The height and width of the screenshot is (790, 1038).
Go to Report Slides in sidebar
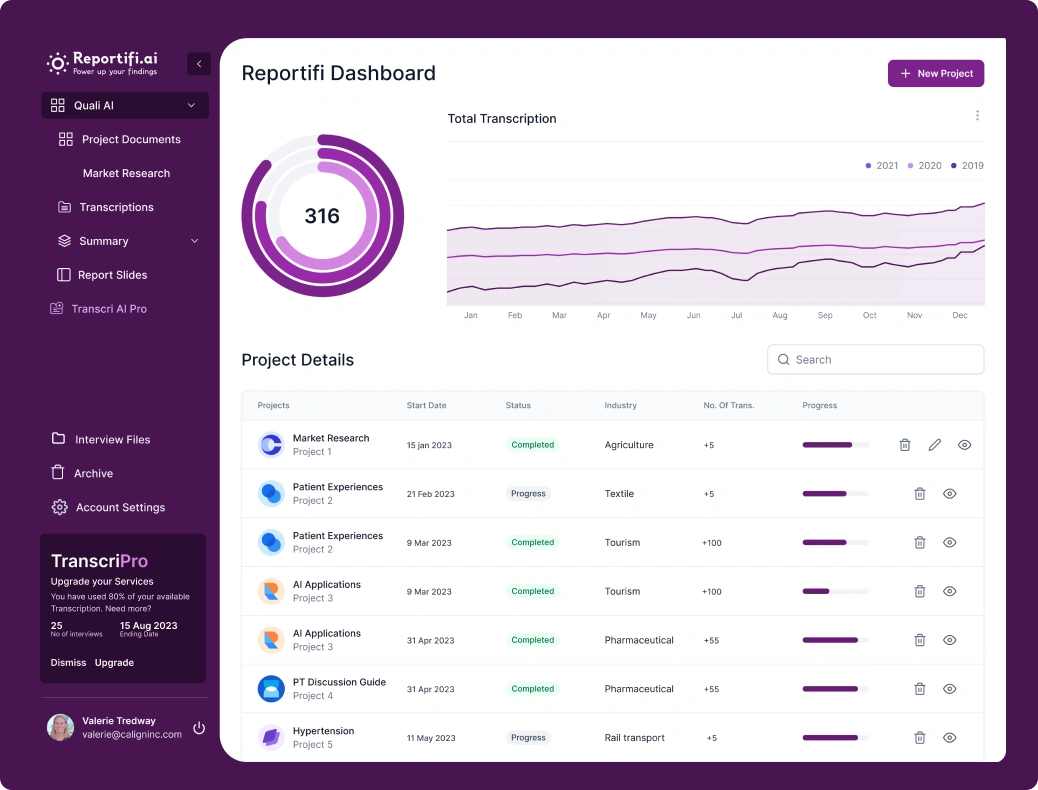coord(112,275)
